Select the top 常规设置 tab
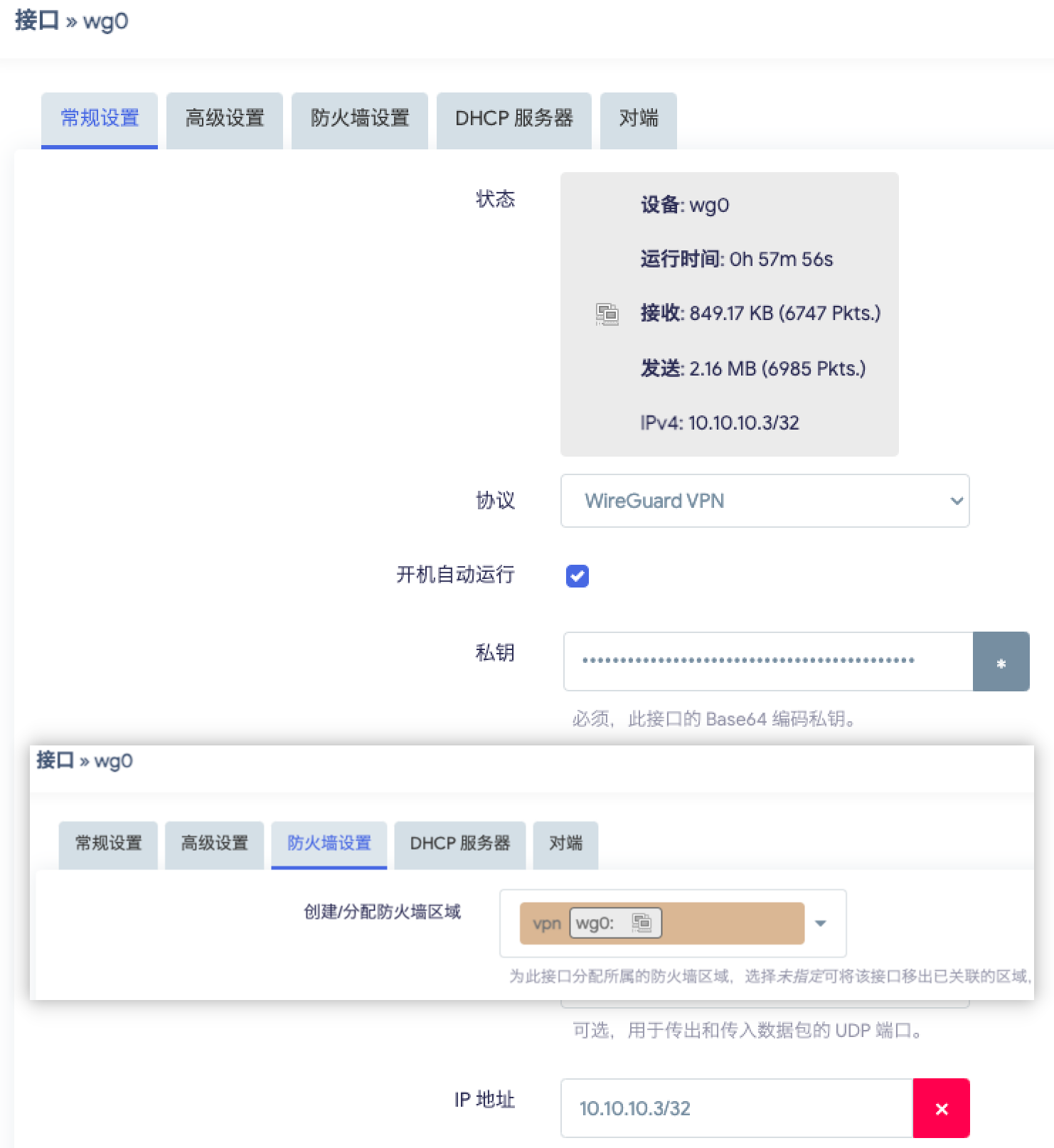Image resolution: width=1054 pixels, height=1148 pixels. click(x=100, y=119)
